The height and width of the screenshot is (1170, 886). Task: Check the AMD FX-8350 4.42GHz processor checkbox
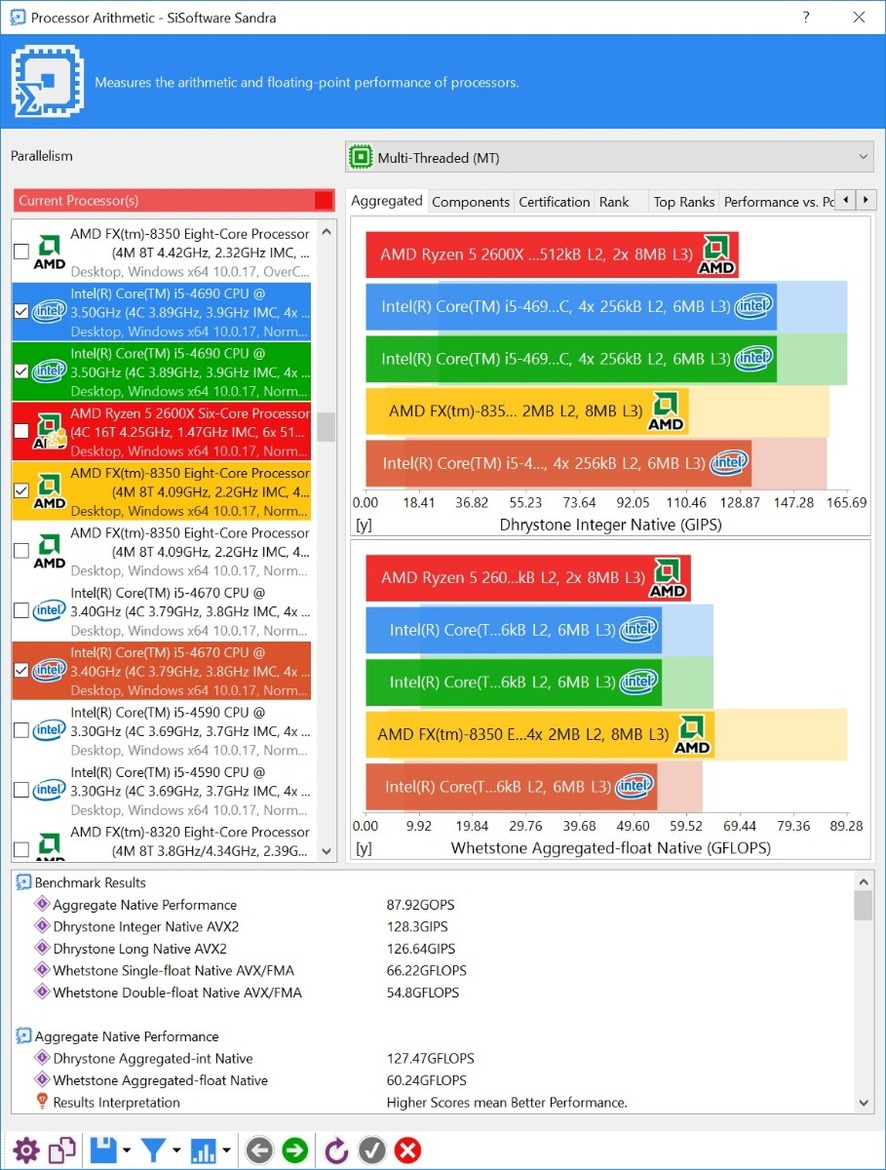click(22, 251)
